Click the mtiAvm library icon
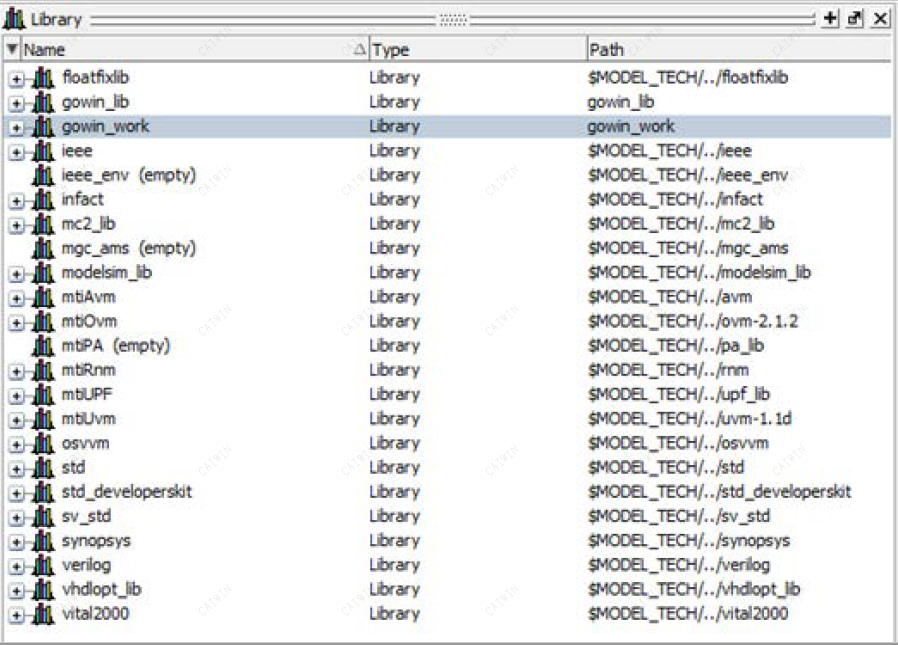Image resolution: width=898 pixels, height=645 pixels. coord(43,297)
